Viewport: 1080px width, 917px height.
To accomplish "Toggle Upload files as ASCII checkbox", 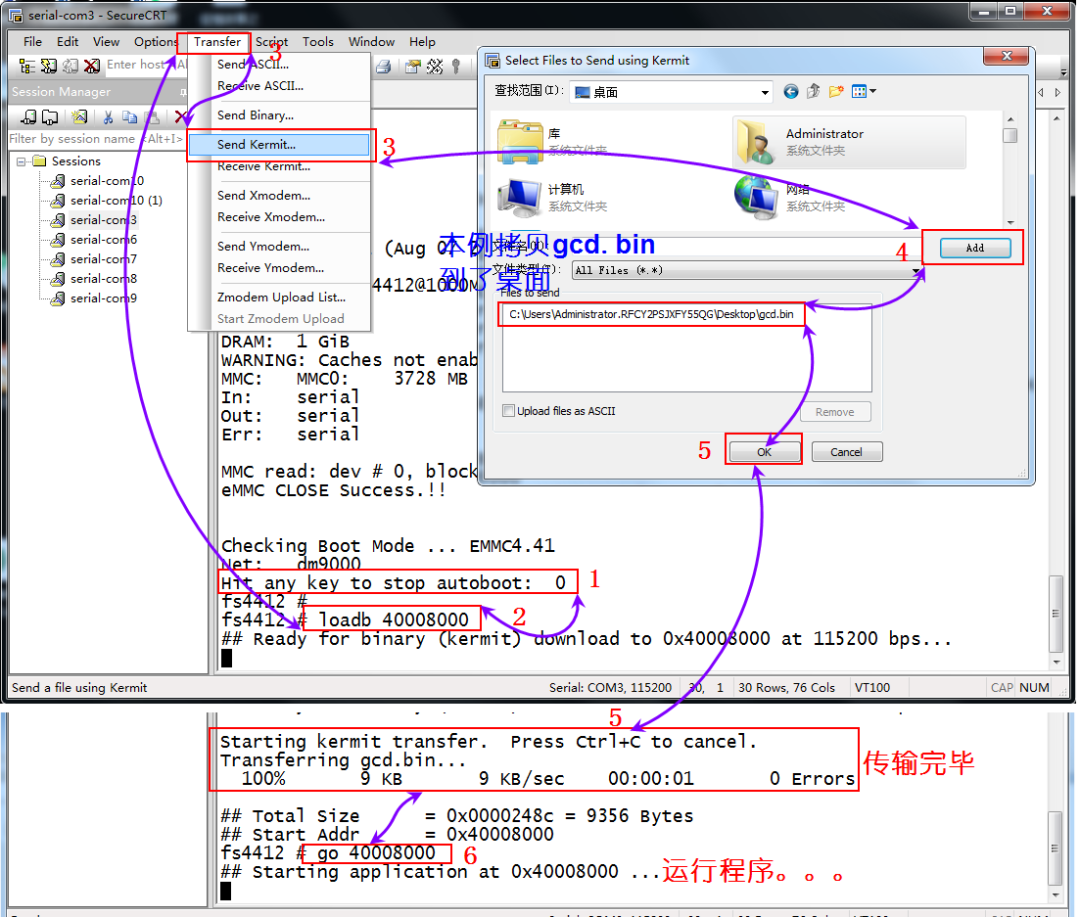I will click(x=508, y=411).
